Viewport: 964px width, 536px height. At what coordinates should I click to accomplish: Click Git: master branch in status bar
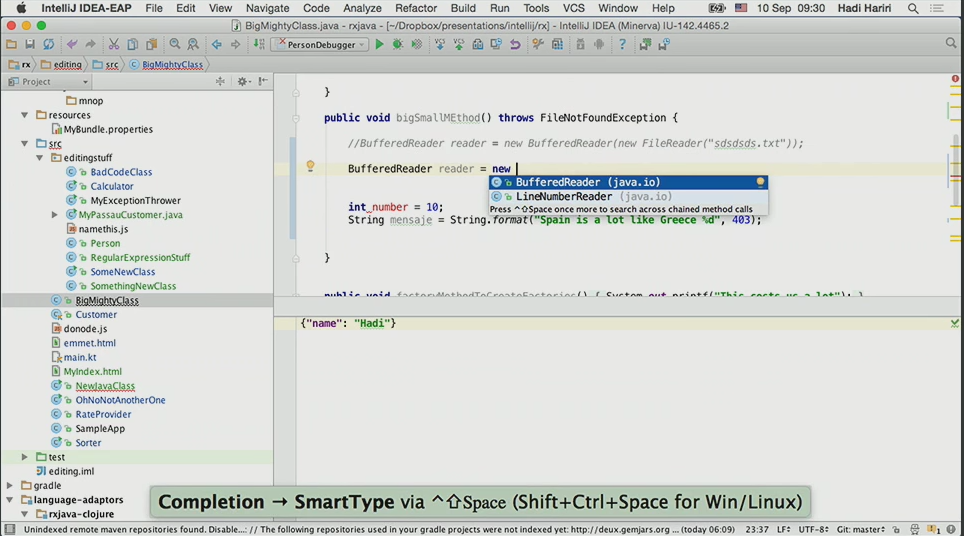point(860,529)
